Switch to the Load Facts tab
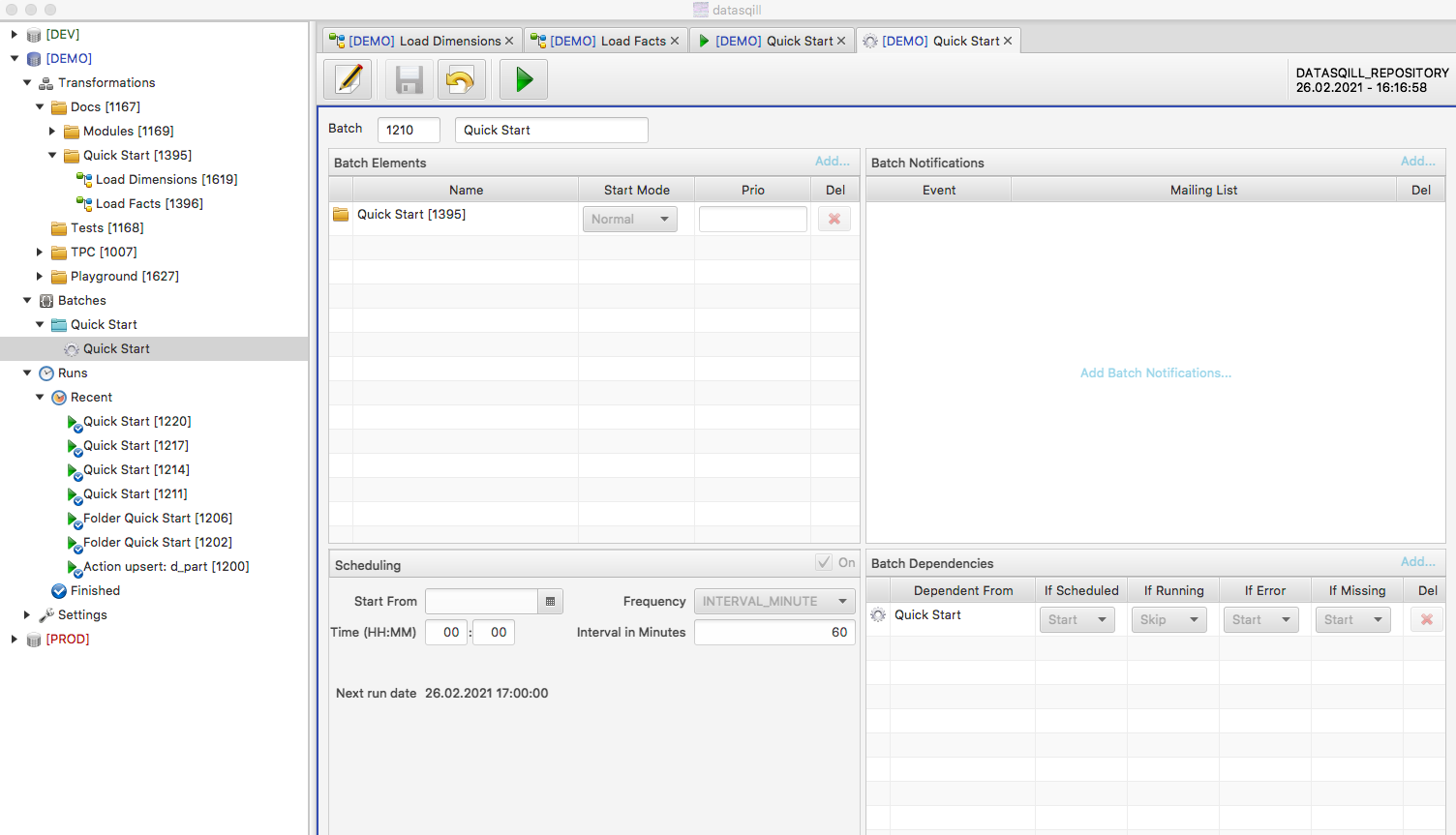The image size is (1456, 835). click(607, 41)
